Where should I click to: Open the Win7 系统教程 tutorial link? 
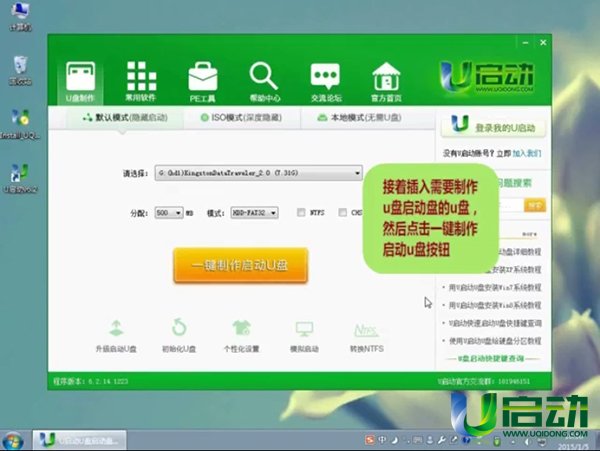click(x=495, y=288)
